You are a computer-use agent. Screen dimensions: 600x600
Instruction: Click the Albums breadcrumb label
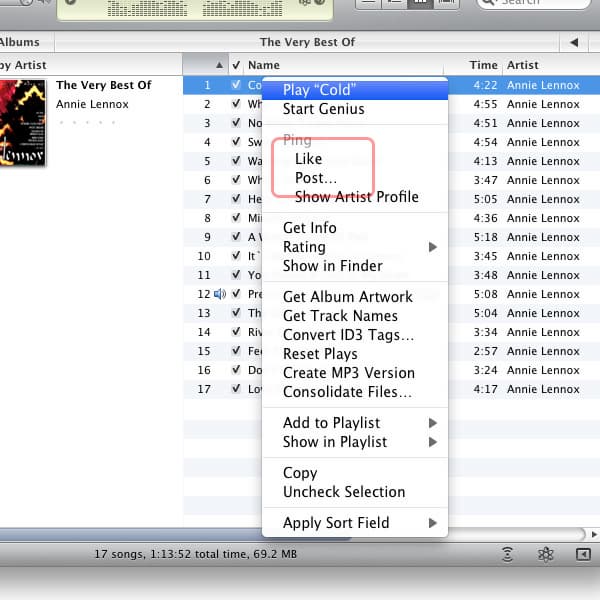[x=20, y=42]
